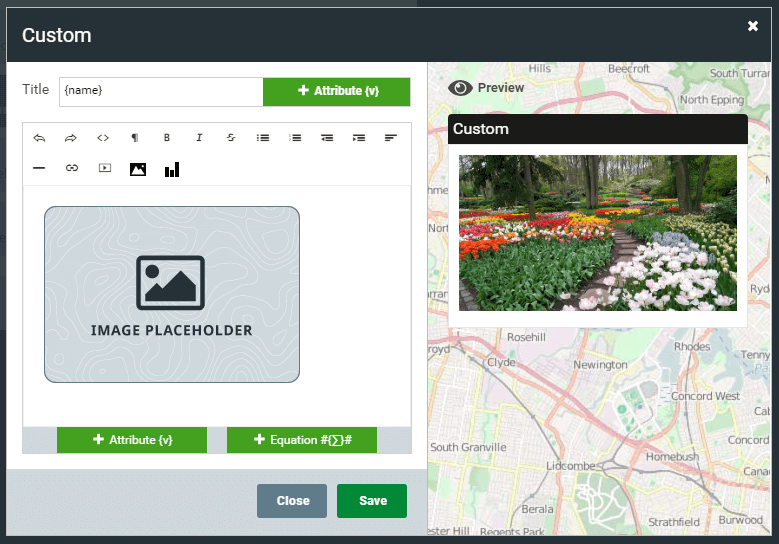The image size is (779, 544).
Task: Click the insert image icon
Action: (138, 169)
